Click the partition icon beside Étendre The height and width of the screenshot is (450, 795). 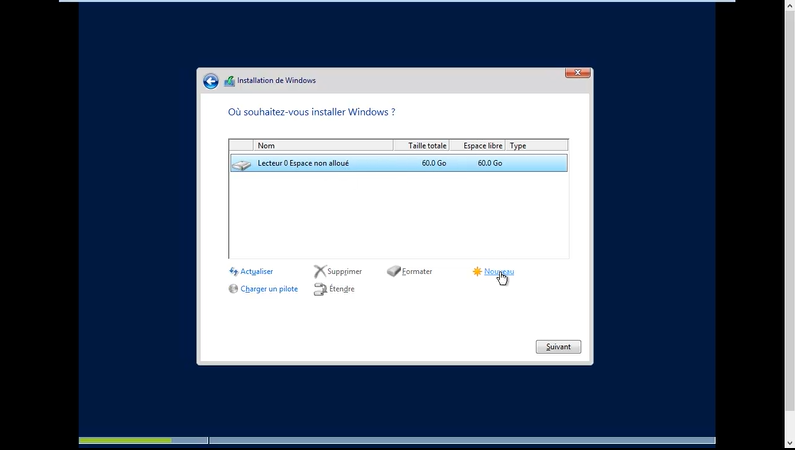click(x=320, y=289)
